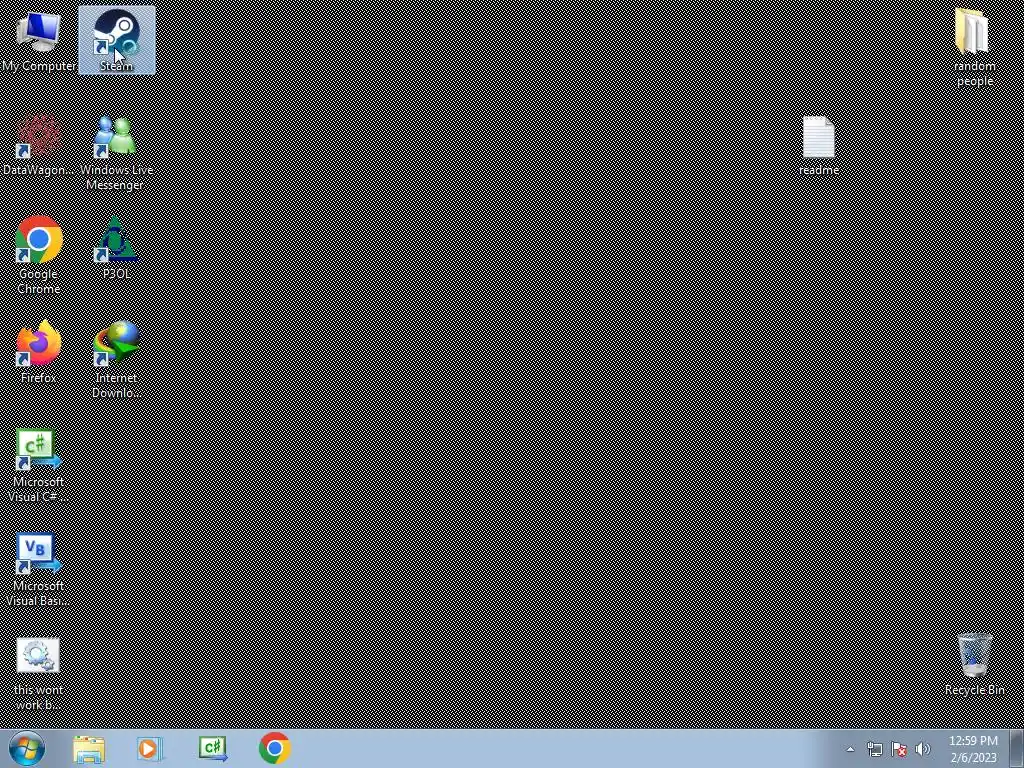The height and width of the screenshot is (768, 1024).
Task: Select the DataWagon desktop shortcut
Action: pos(39,146)
